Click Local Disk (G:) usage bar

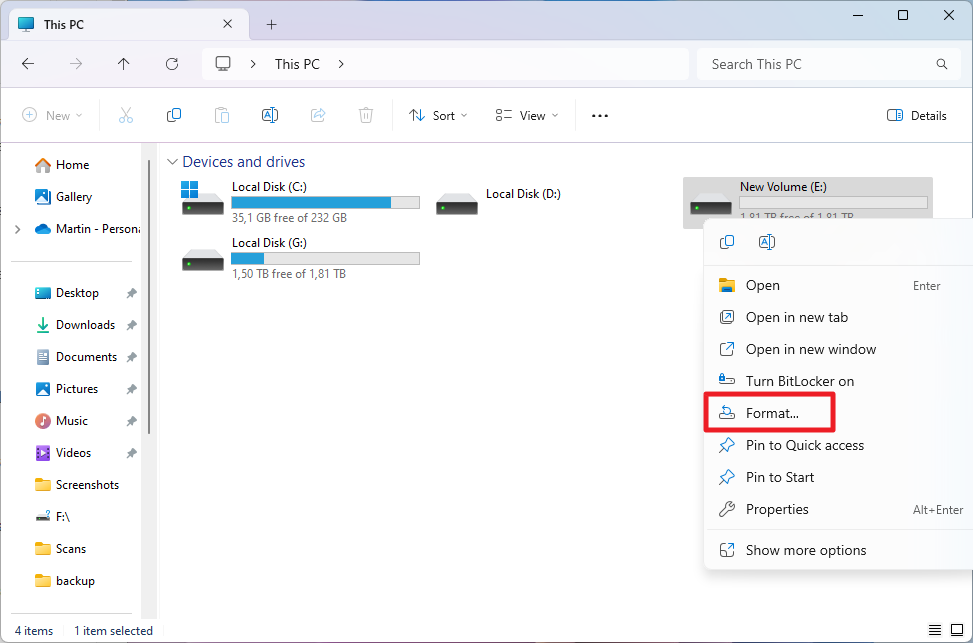coord(325,258)
